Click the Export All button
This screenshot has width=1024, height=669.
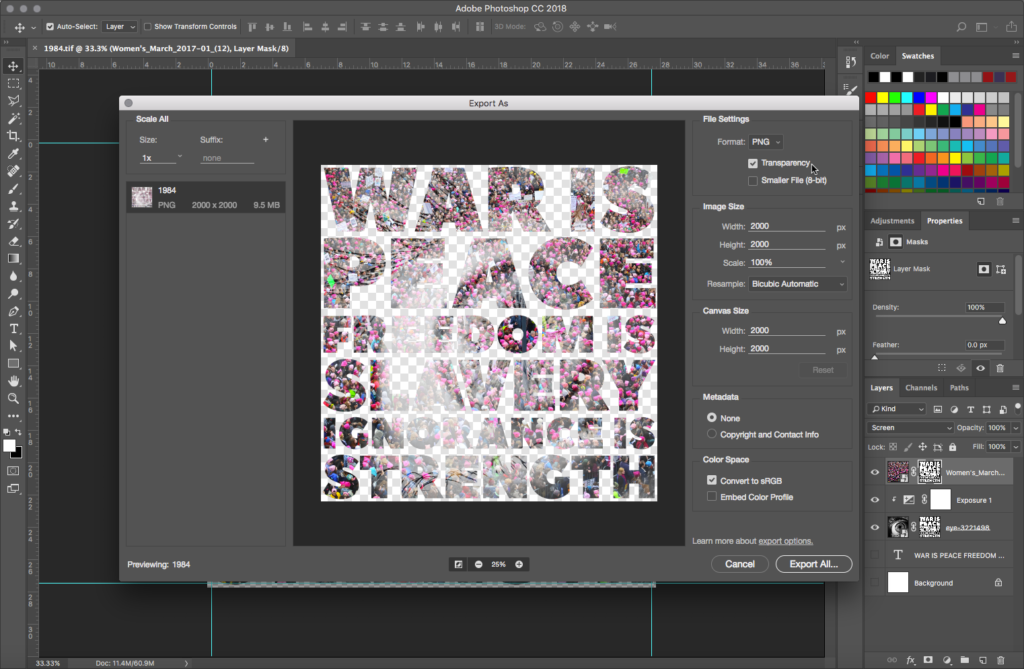click(x=813, y=564)
